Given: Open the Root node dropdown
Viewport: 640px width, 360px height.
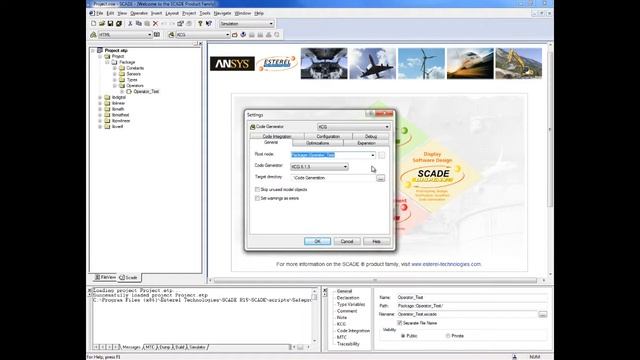Looking at the screenshot, I should pyautogui.click(x=373, y=155).
